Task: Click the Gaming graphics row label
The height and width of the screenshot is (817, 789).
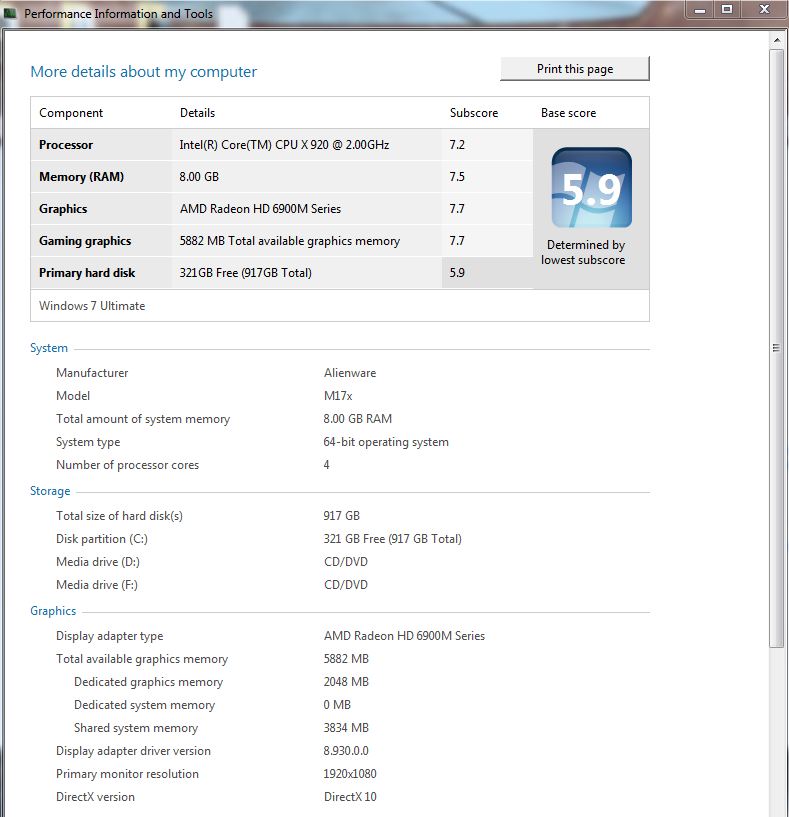Action: coord(85,241)
